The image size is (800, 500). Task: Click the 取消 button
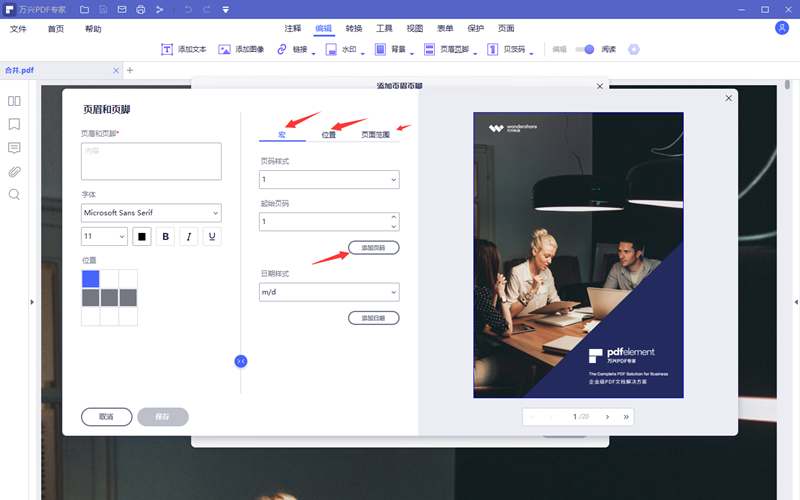106,417
